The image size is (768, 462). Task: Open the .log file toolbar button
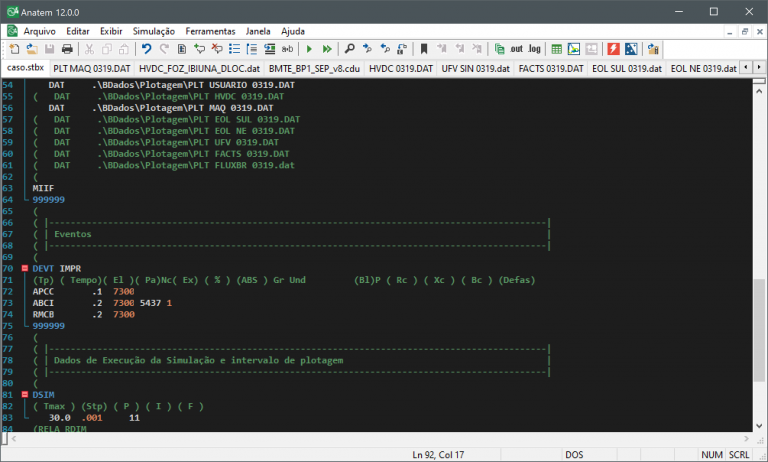534,48
